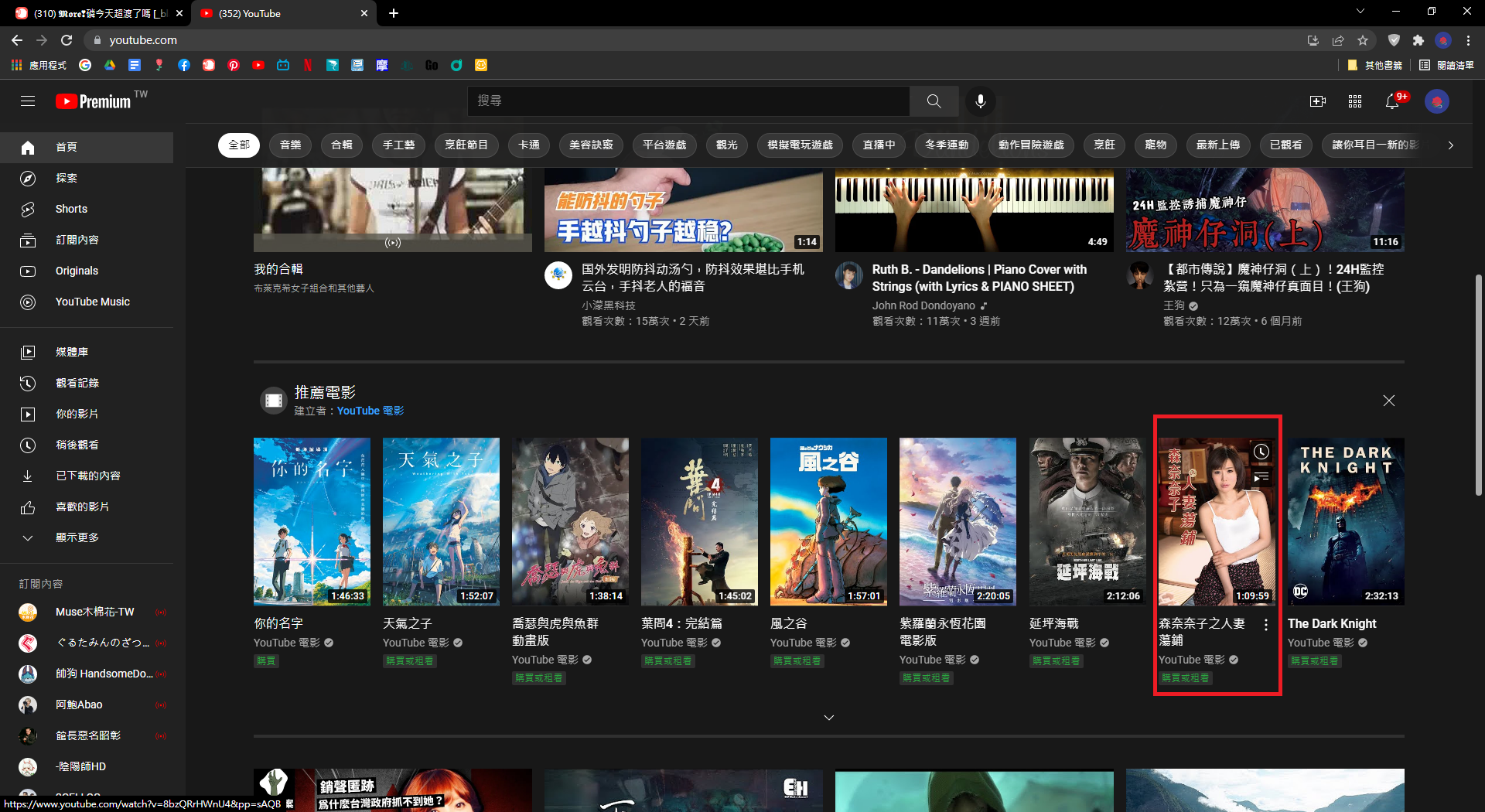1485x812 pixels.
Task: Select the 直播中 filter chip
Action: pos(879,145)
